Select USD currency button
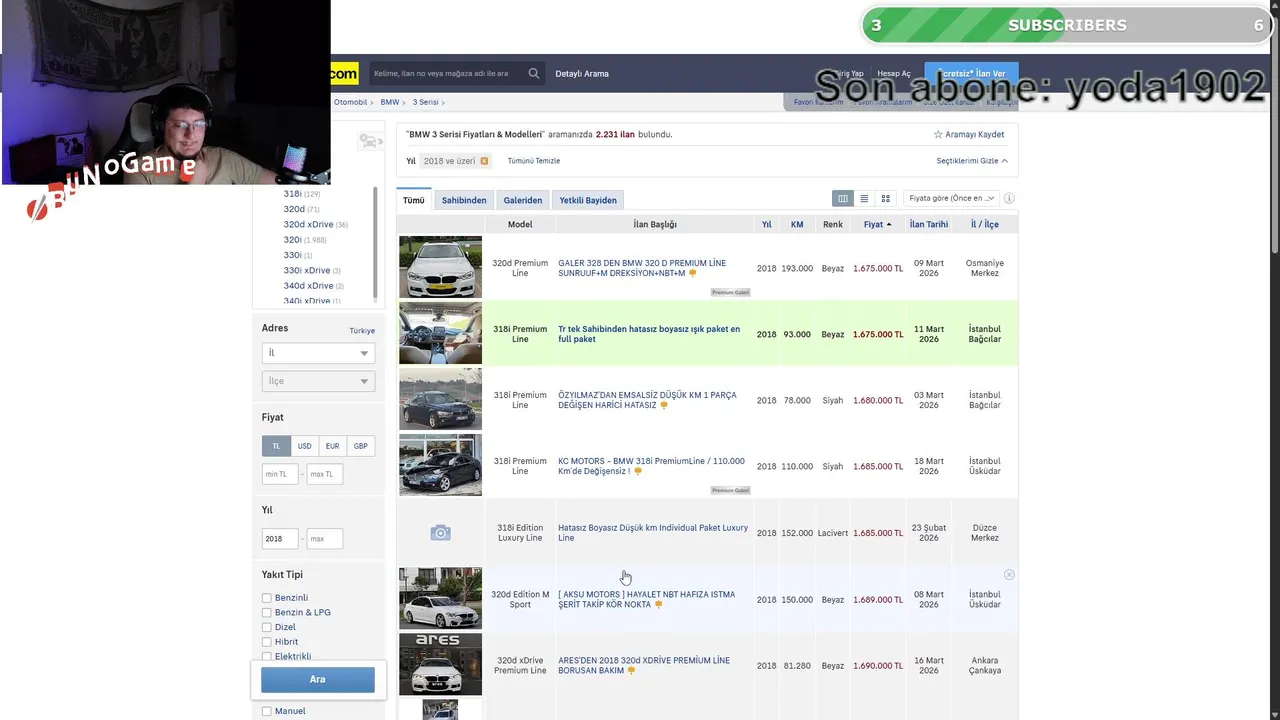The height and width of the screenshot is (720, 1280). point(304,446)
